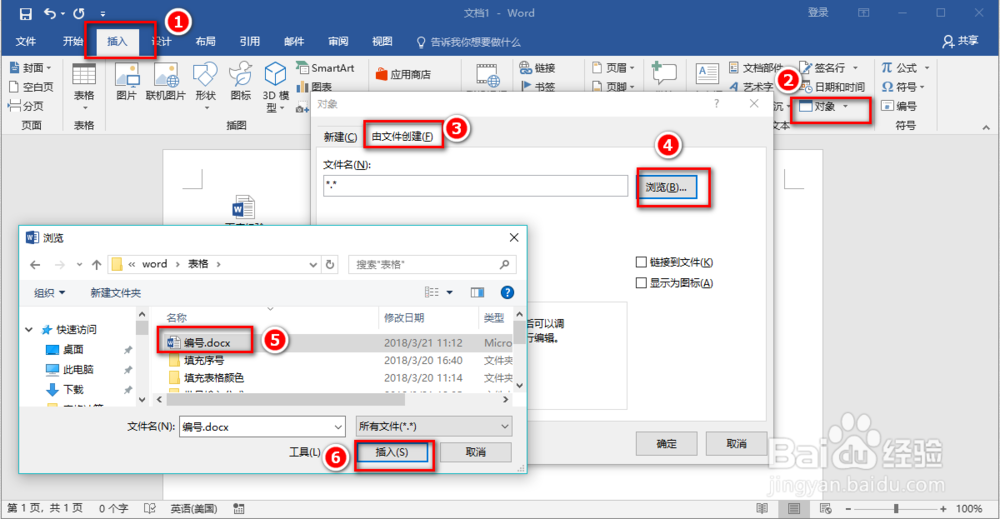Image resolution: width=1000 pixels, height=519 pixels.
Task: Click the Undo arrow in quick access toolbar
Action: pos(50,13)
